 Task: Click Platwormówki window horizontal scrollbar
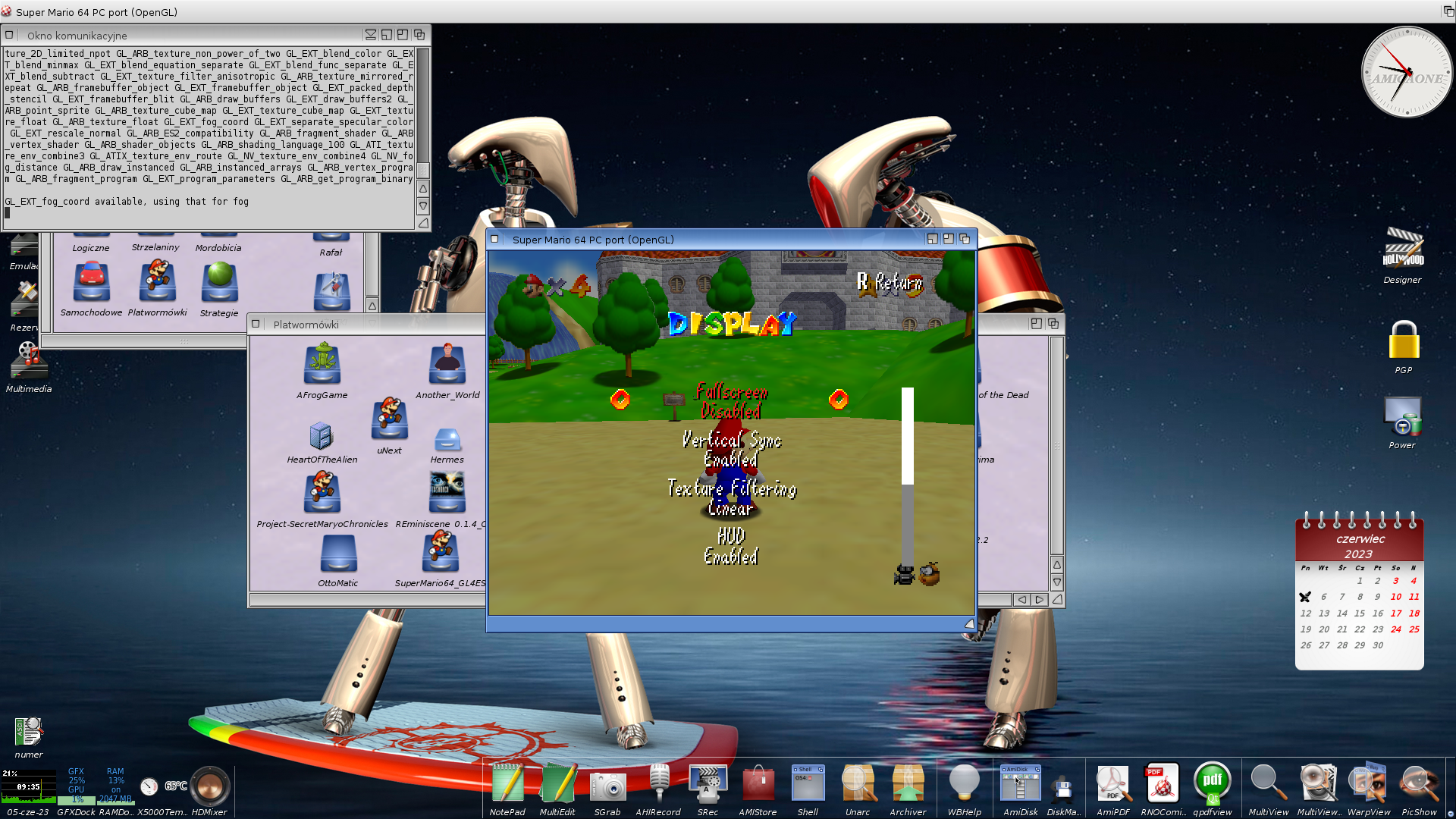pos(629,599)
